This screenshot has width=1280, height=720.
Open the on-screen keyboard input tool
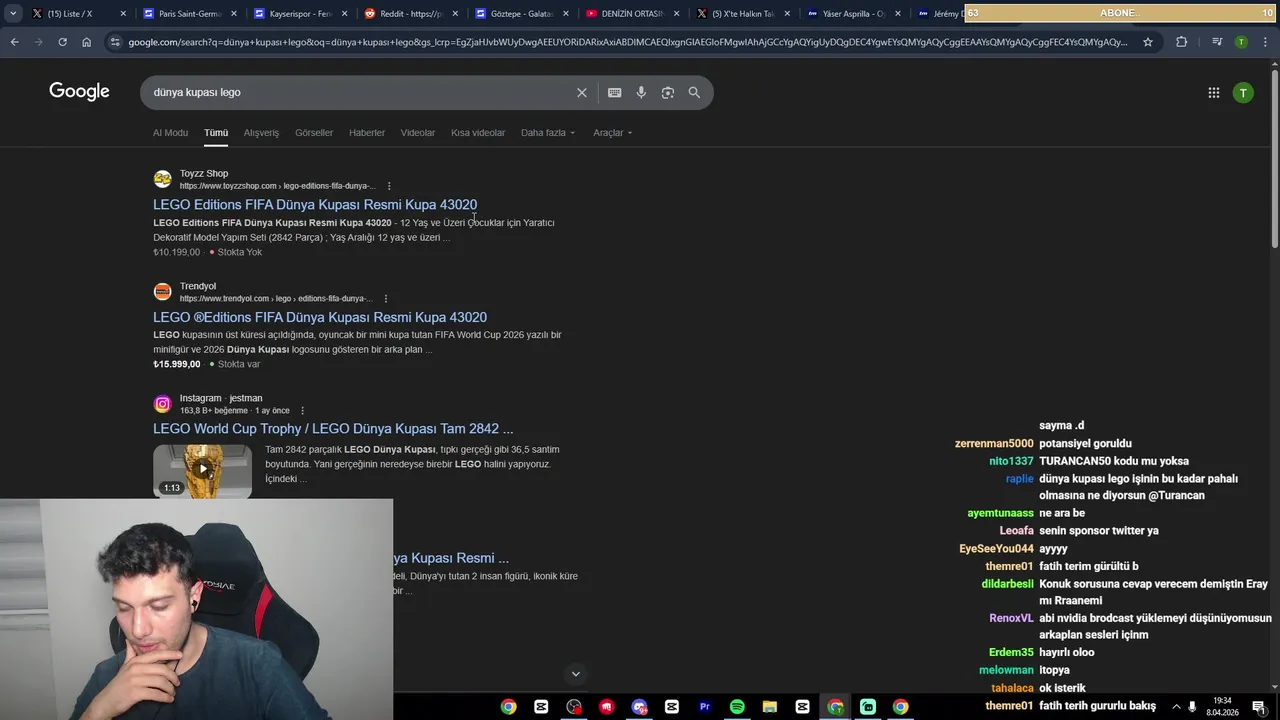[614, 92]
